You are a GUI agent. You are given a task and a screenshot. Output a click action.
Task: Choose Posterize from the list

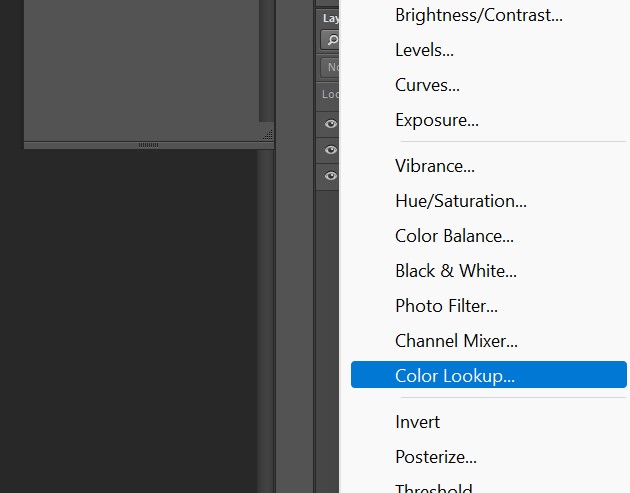tap(436, 457)
